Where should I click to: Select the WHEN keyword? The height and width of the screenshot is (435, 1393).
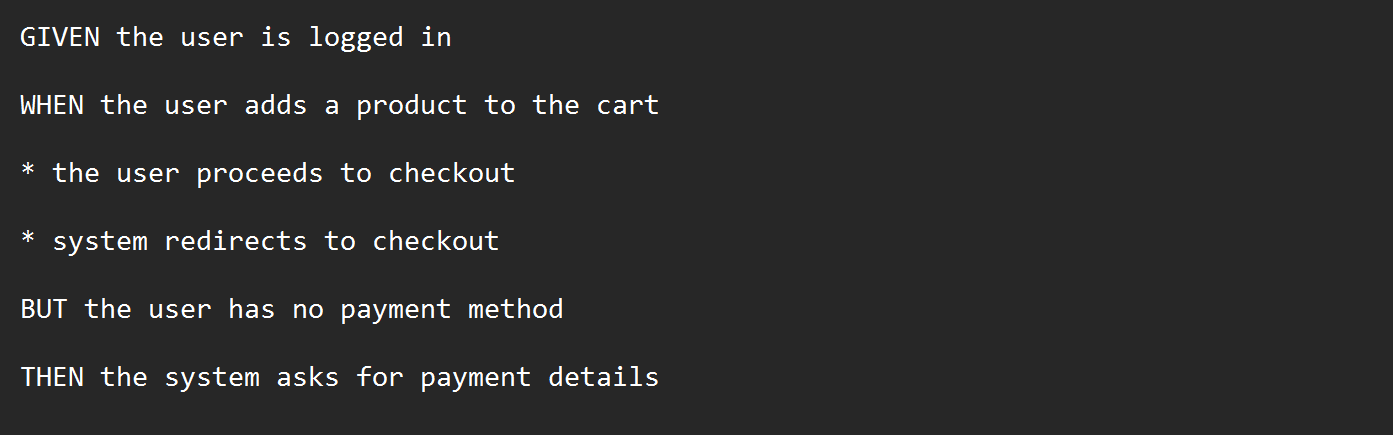[51, 106]
